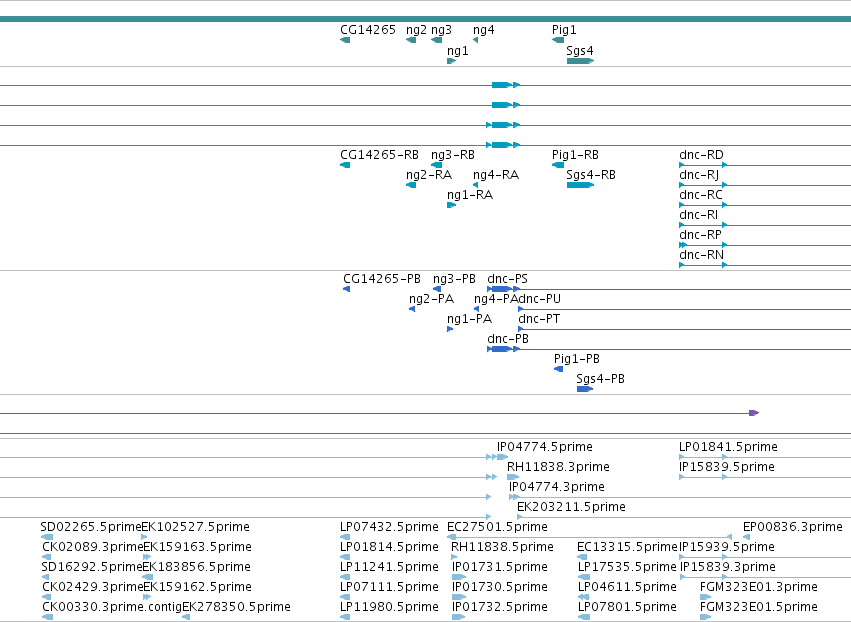Select the dnc-PB protein label
The image size is (851, 622).
click(x=507, y=339)
